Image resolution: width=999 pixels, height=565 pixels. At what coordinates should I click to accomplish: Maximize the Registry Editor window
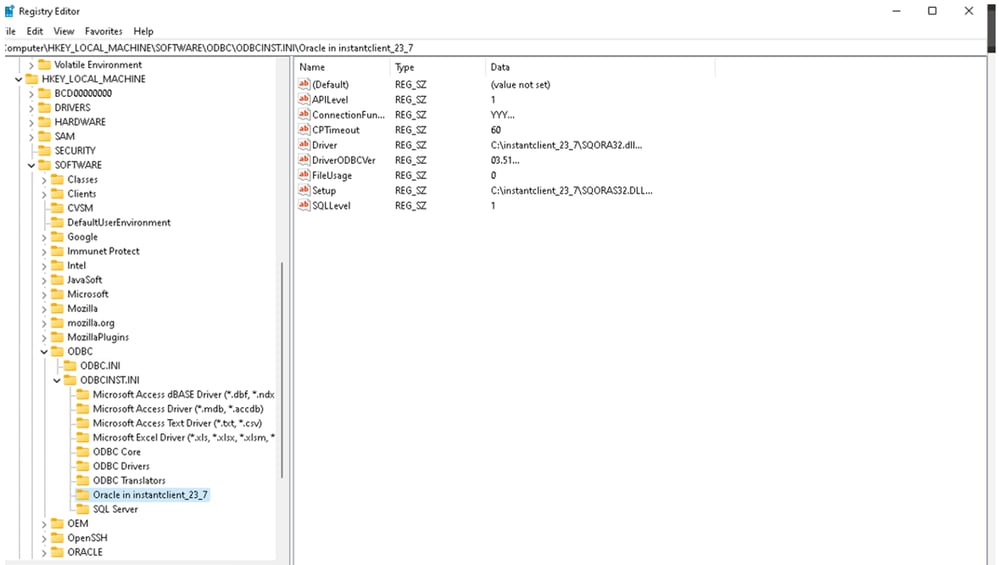coord(932,11)
